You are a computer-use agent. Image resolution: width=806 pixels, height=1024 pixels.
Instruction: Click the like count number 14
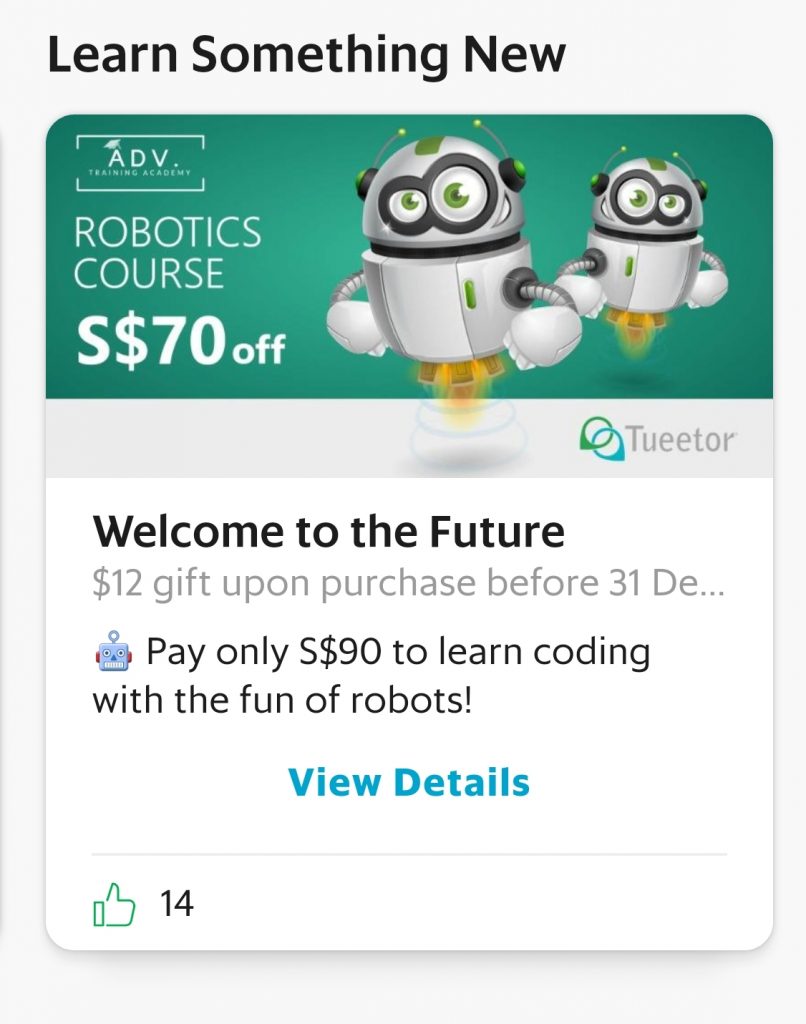click(176, 904)
